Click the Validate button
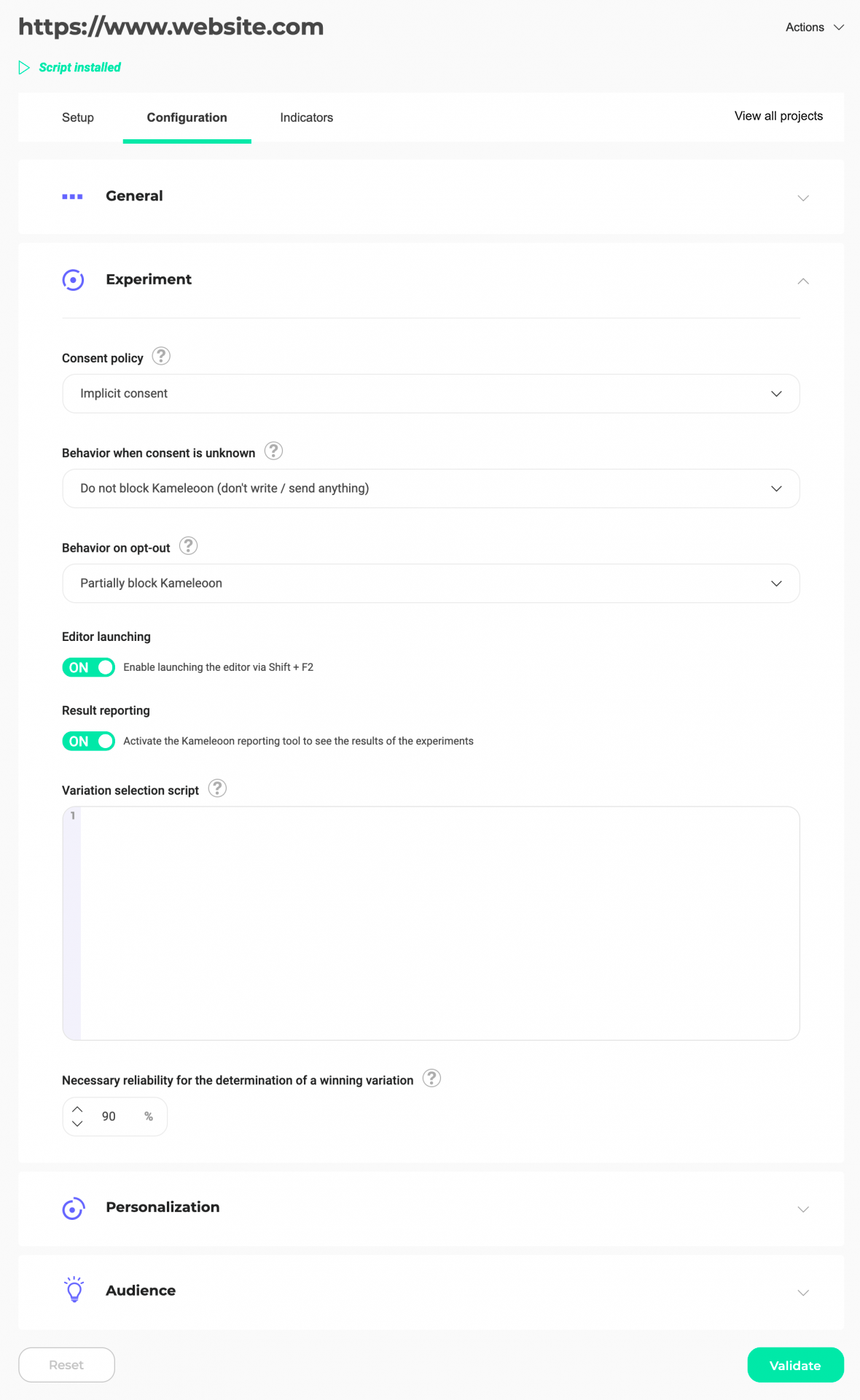The width and height of the screenshot is (860, 1400). tap(795, 1365)
